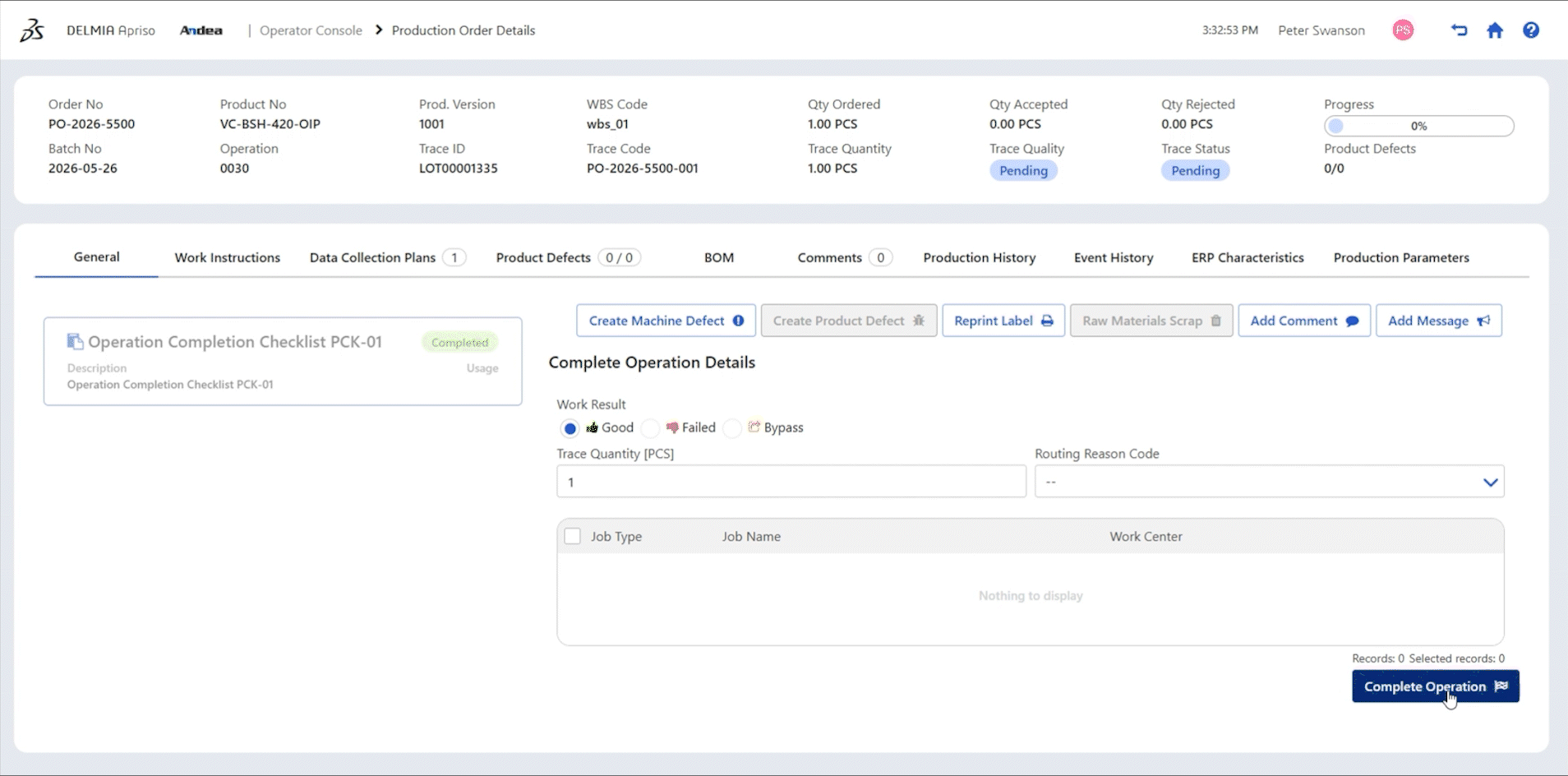Open Peter Swanson's user avatar
Screen dimensions: 1568x776
1403,30
